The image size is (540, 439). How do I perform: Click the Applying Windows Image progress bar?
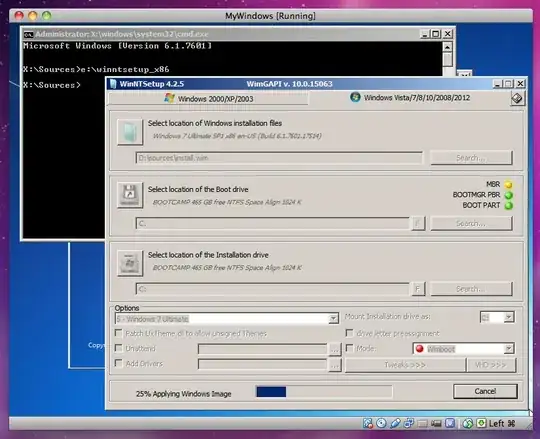(x=324, y=392)
